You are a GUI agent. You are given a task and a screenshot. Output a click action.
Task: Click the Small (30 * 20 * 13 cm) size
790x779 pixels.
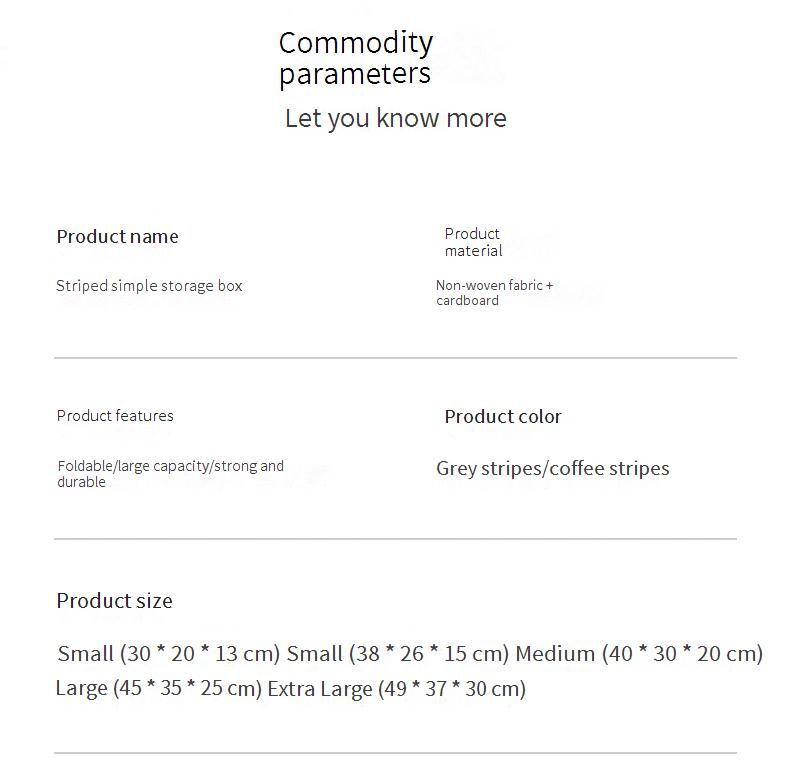tap(169, 654)
